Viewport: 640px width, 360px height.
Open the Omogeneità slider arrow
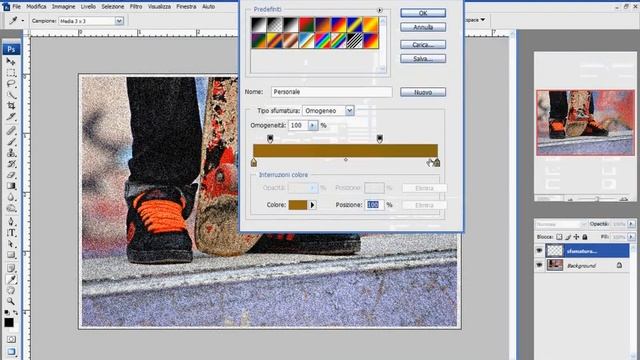313,125
